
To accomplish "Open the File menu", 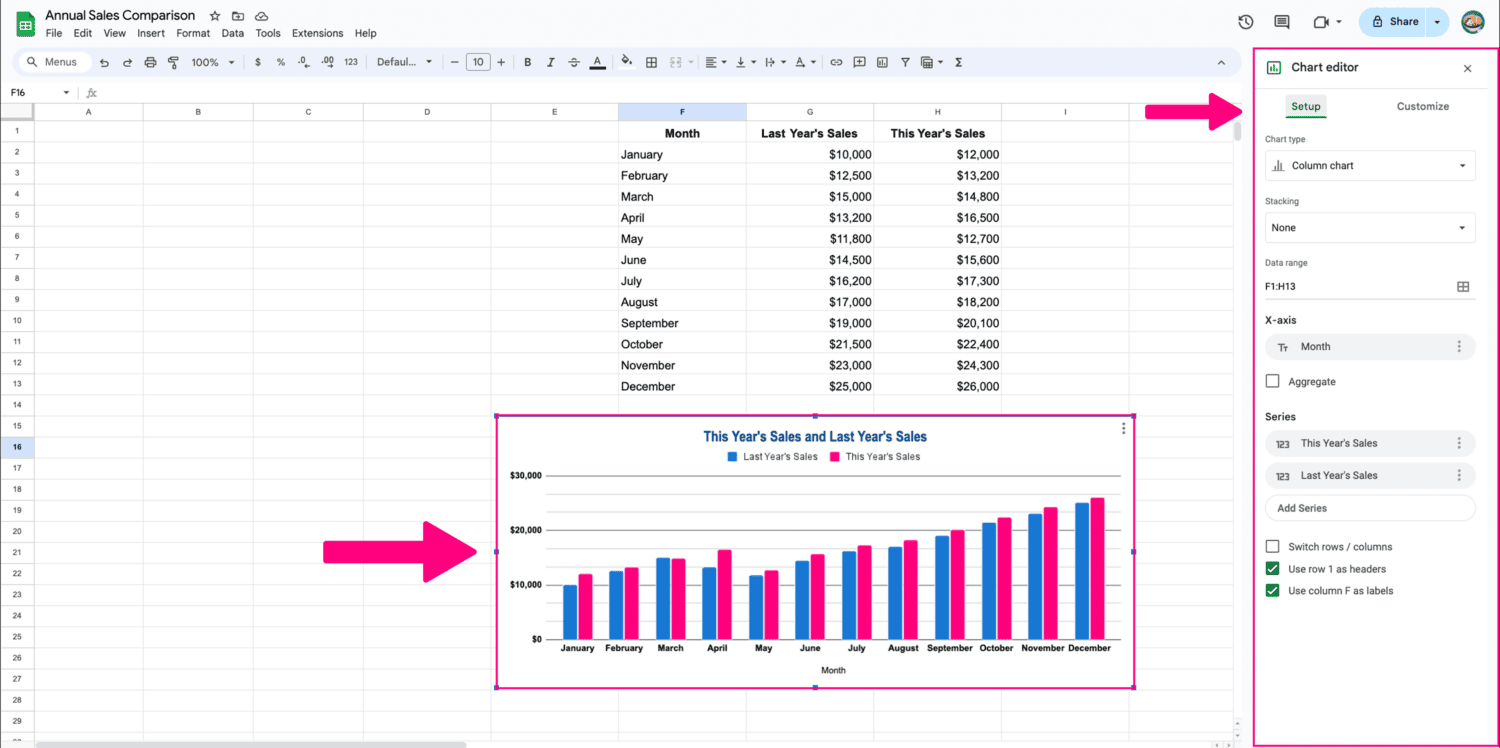I will (54, 33).
